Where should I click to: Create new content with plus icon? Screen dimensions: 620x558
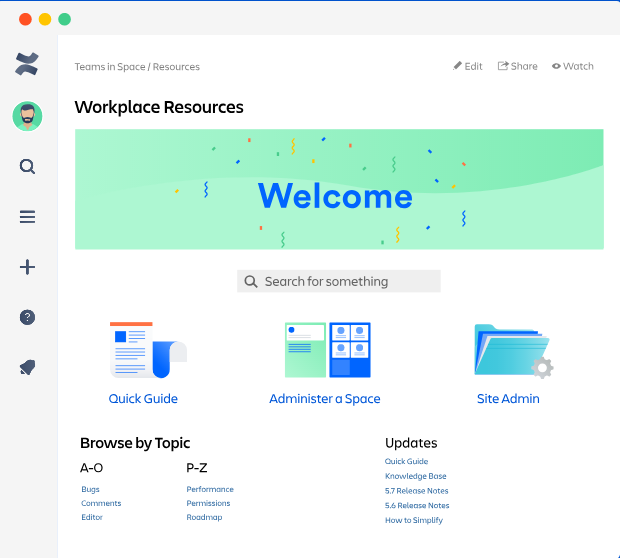27,267
